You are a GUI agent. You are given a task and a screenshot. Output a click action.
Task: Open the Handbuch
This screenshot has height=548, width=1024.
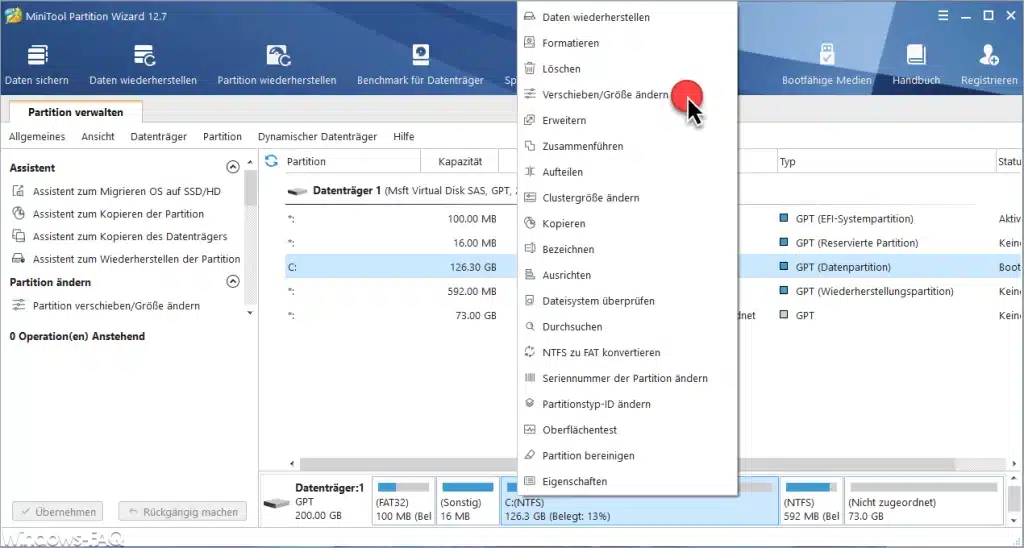916,65
